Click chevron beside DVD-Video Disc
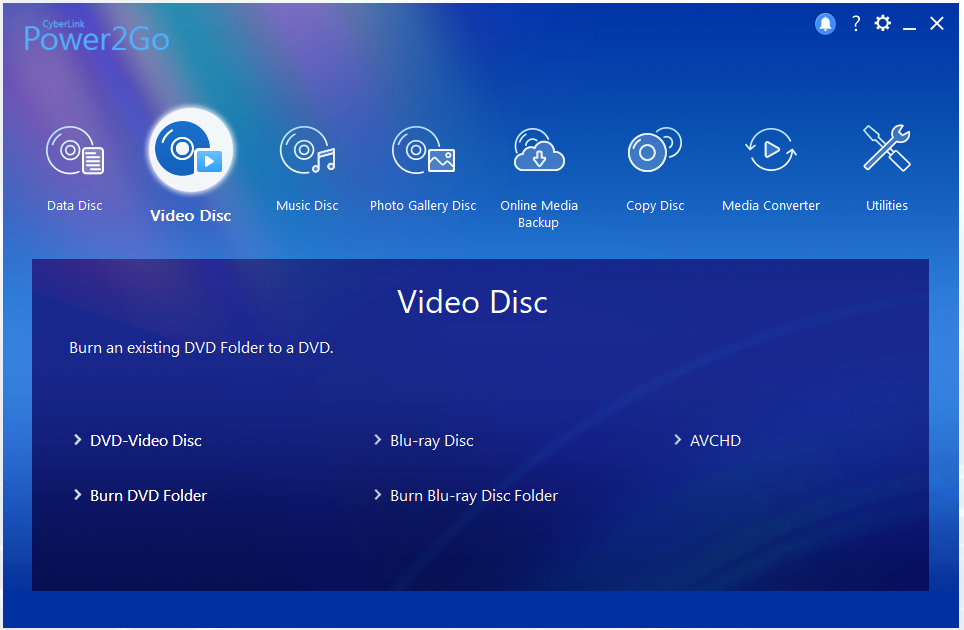Viewport: 964px width, 630px height. pos(77,440)
